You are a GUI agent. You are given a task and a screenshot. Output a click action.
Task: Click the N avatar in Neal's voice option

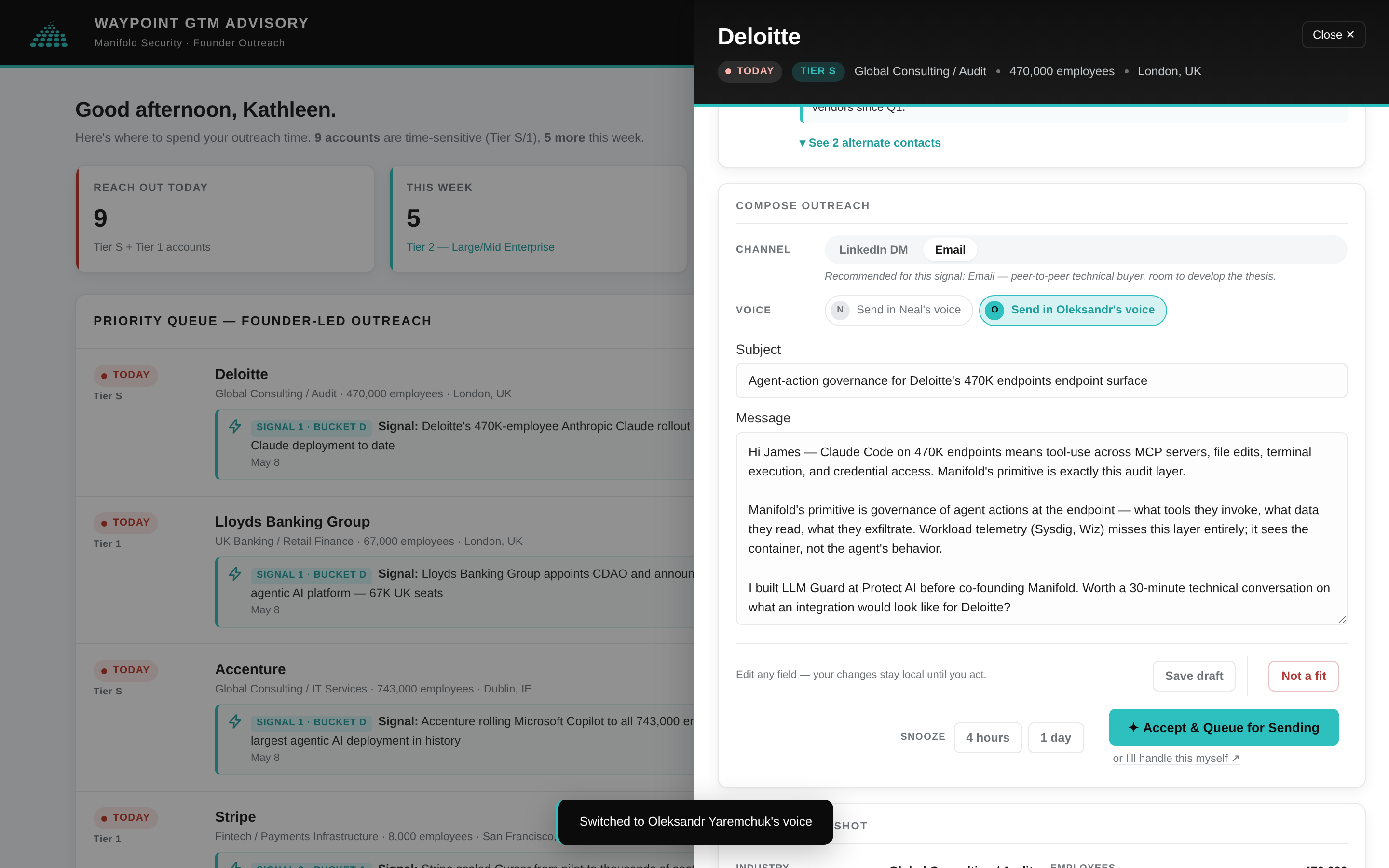click(840, 310)
